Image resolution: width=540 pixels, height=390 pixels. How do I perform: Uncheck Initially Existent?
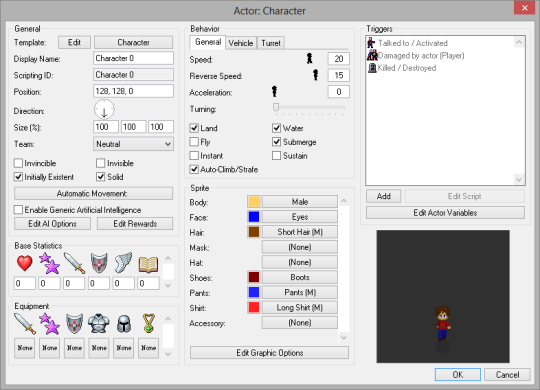pyautogui.click(x=19, y=177)
